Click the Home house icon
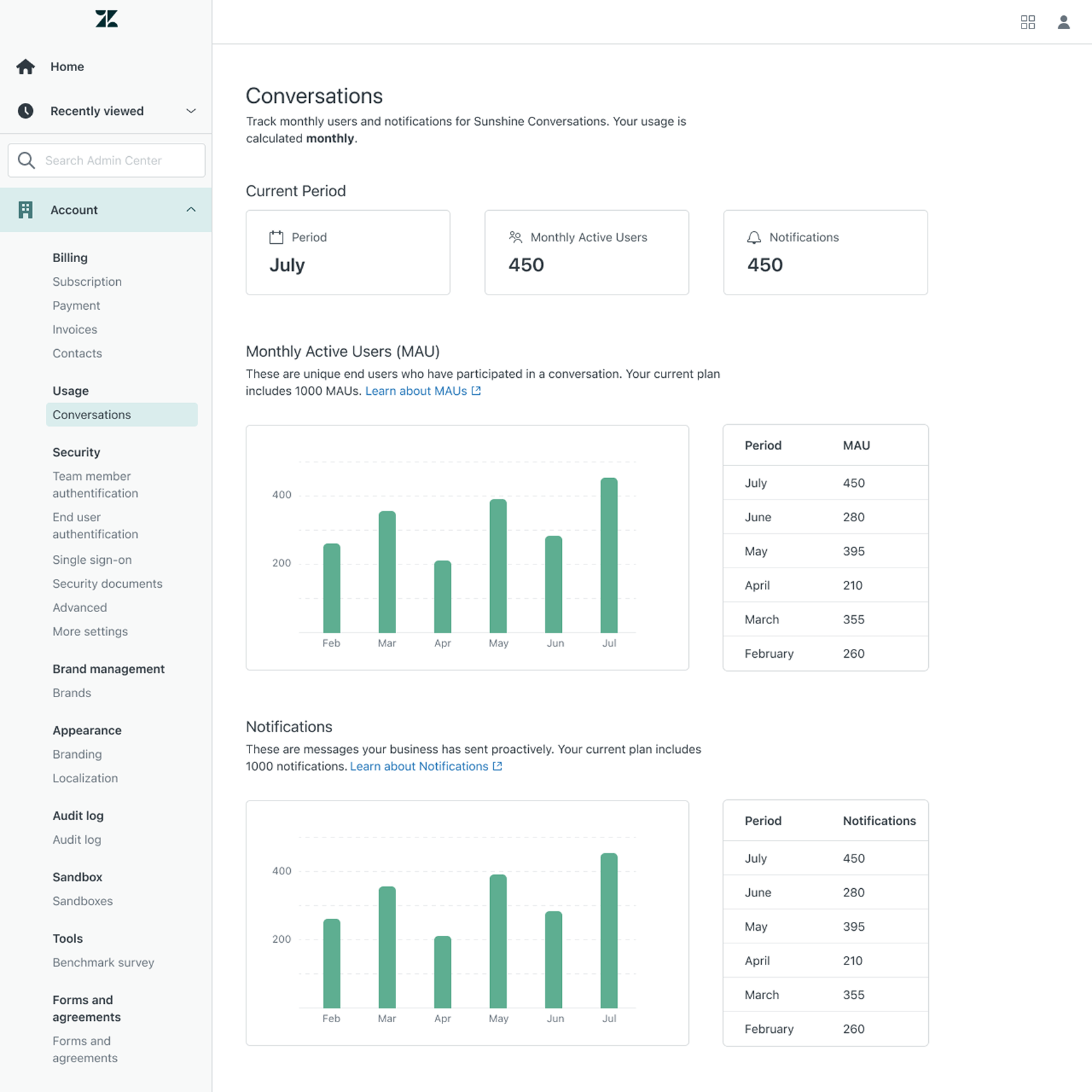Image resolution: width=1092 pixels, height=1092 pixels. [x=25, y=67]
